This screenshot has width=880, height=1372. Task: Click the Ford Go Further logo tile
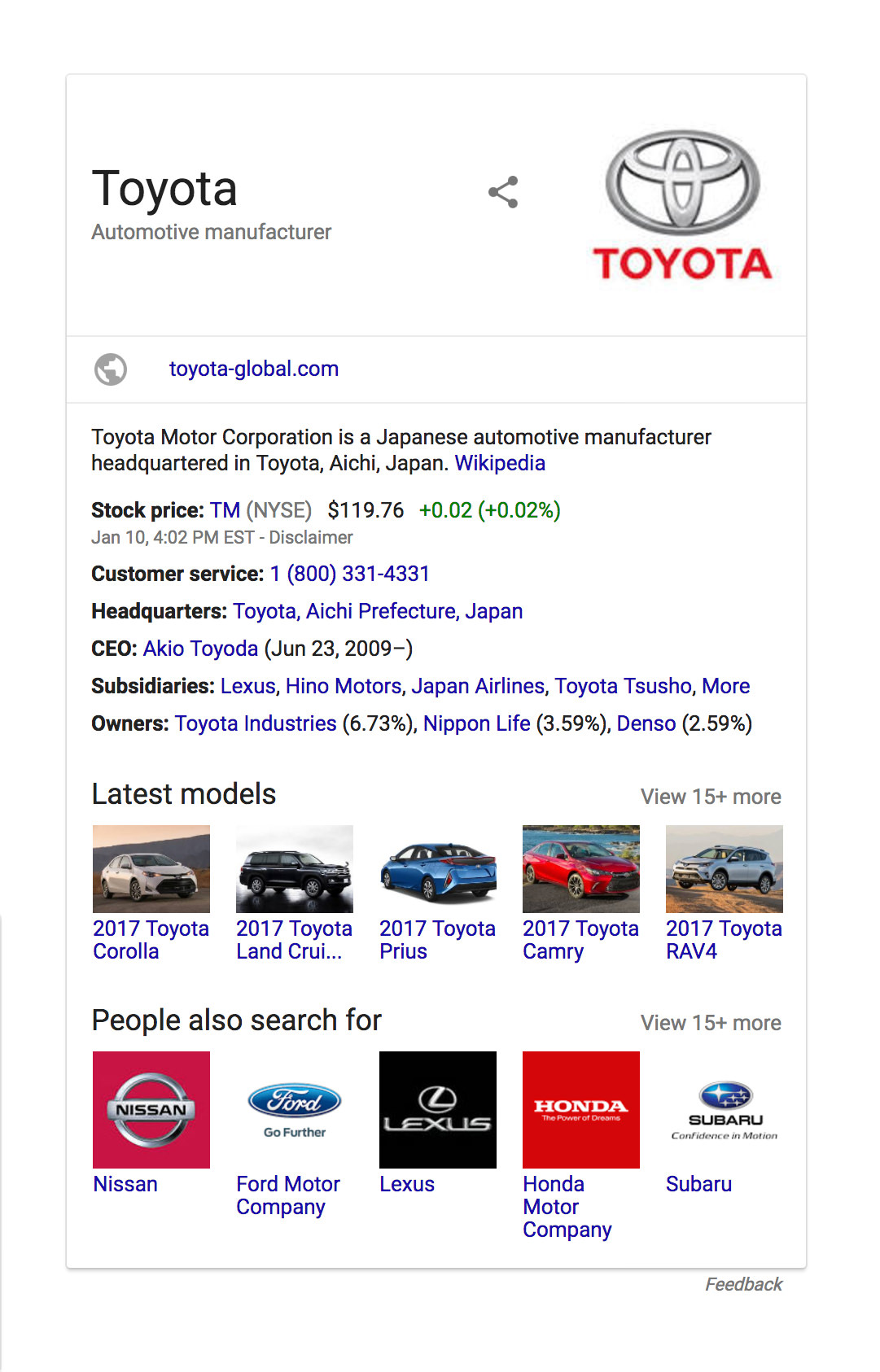(295, 1110)
